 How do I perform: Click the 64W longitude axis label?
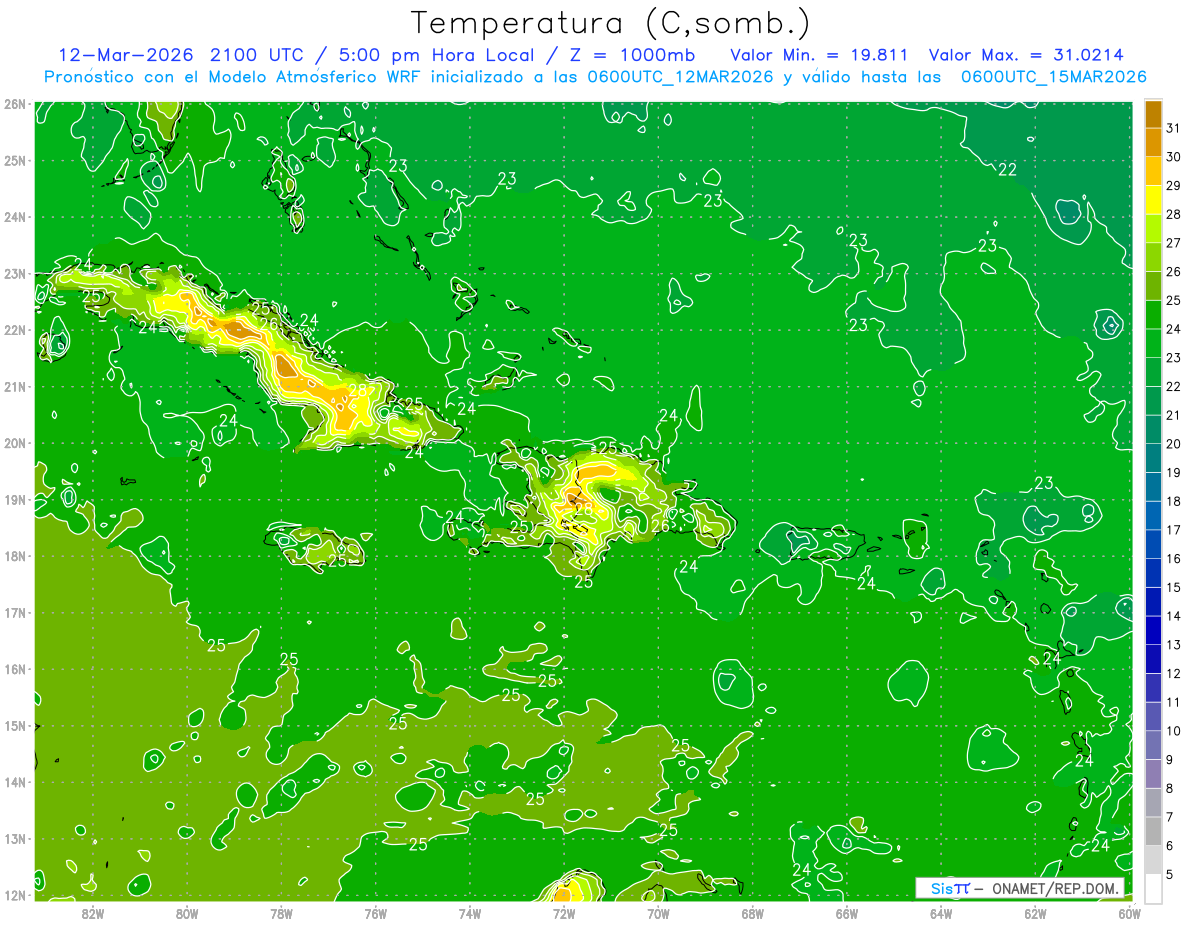coord(941,912)
